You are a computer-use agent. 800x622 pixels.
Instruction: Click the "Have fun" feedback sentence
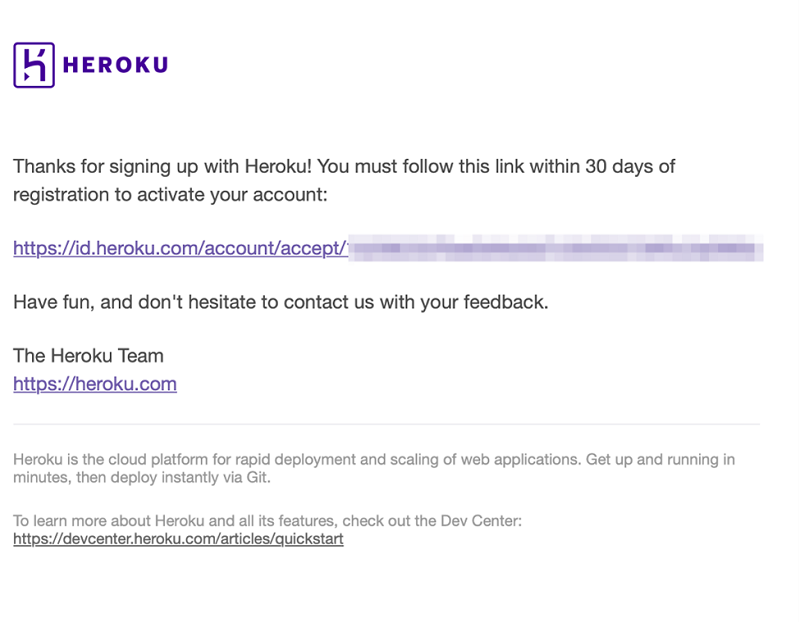[280, 302]
